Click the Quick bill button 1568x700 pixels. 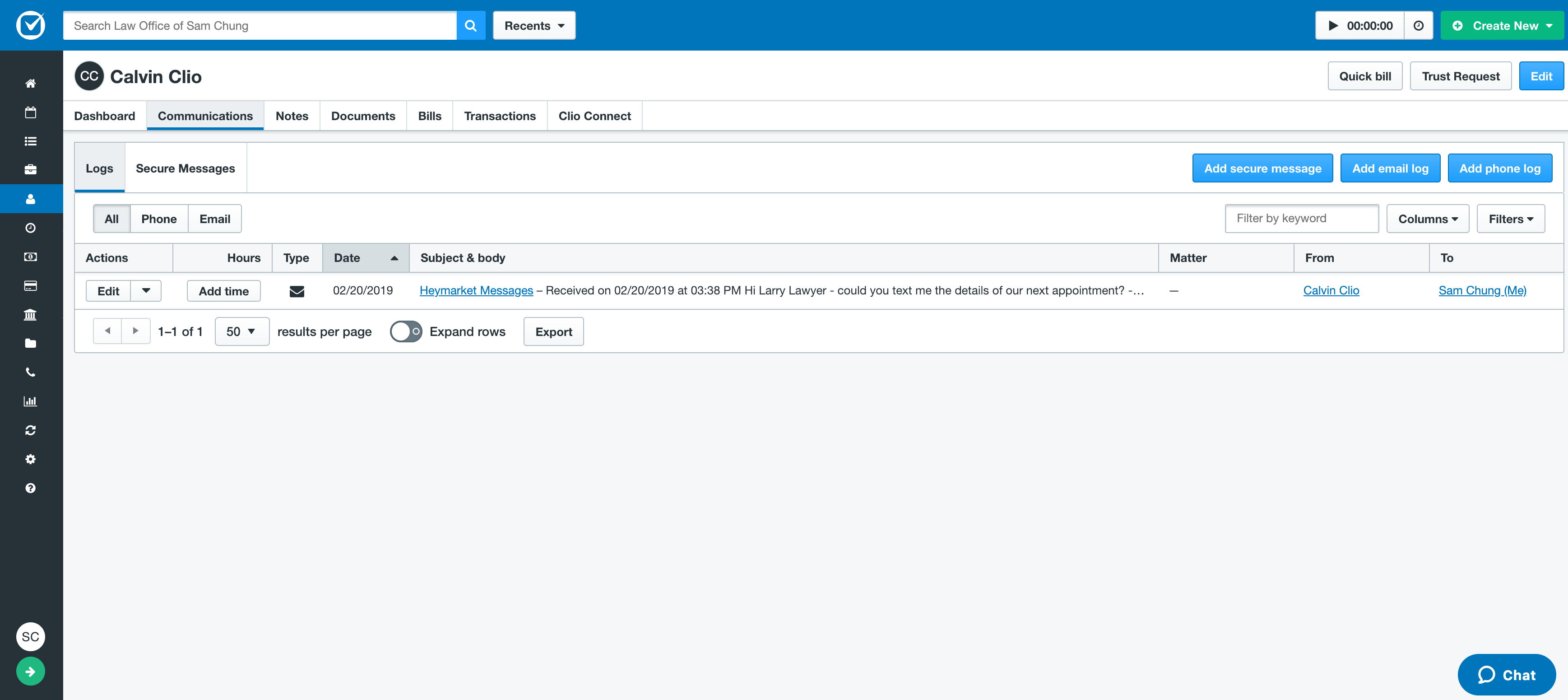(1365, 76)
